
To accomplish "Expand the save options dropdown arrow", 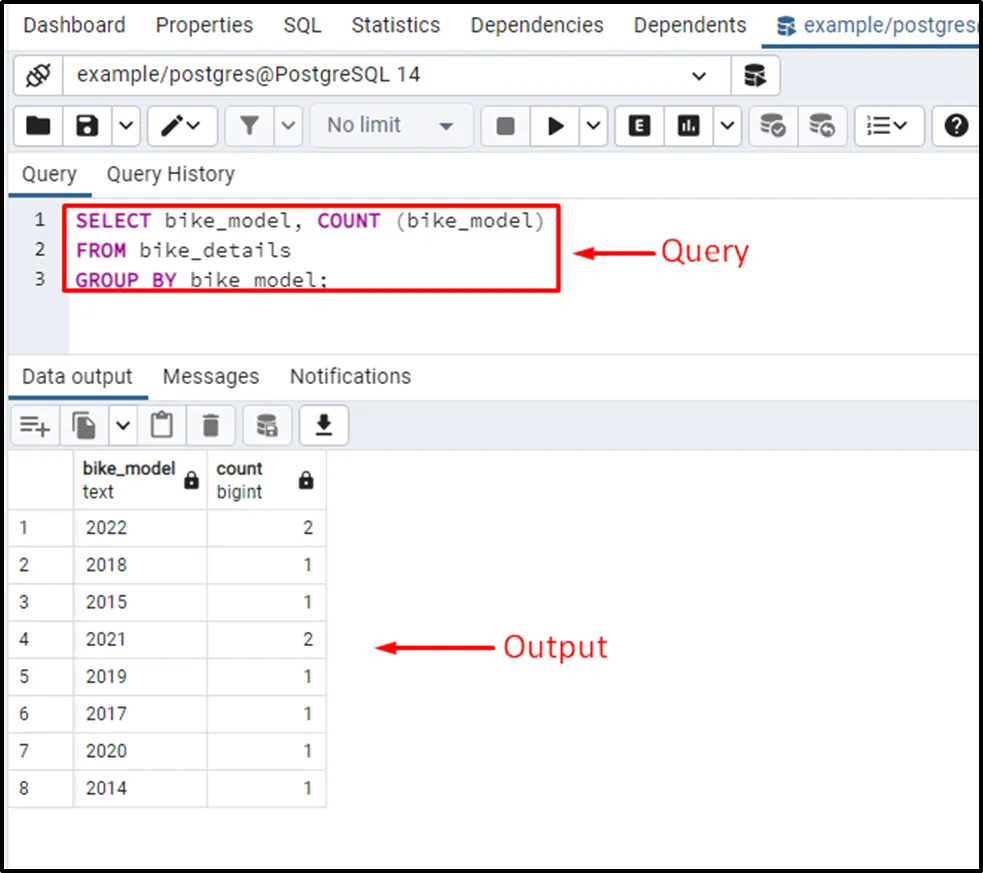I will pos(126,126).
